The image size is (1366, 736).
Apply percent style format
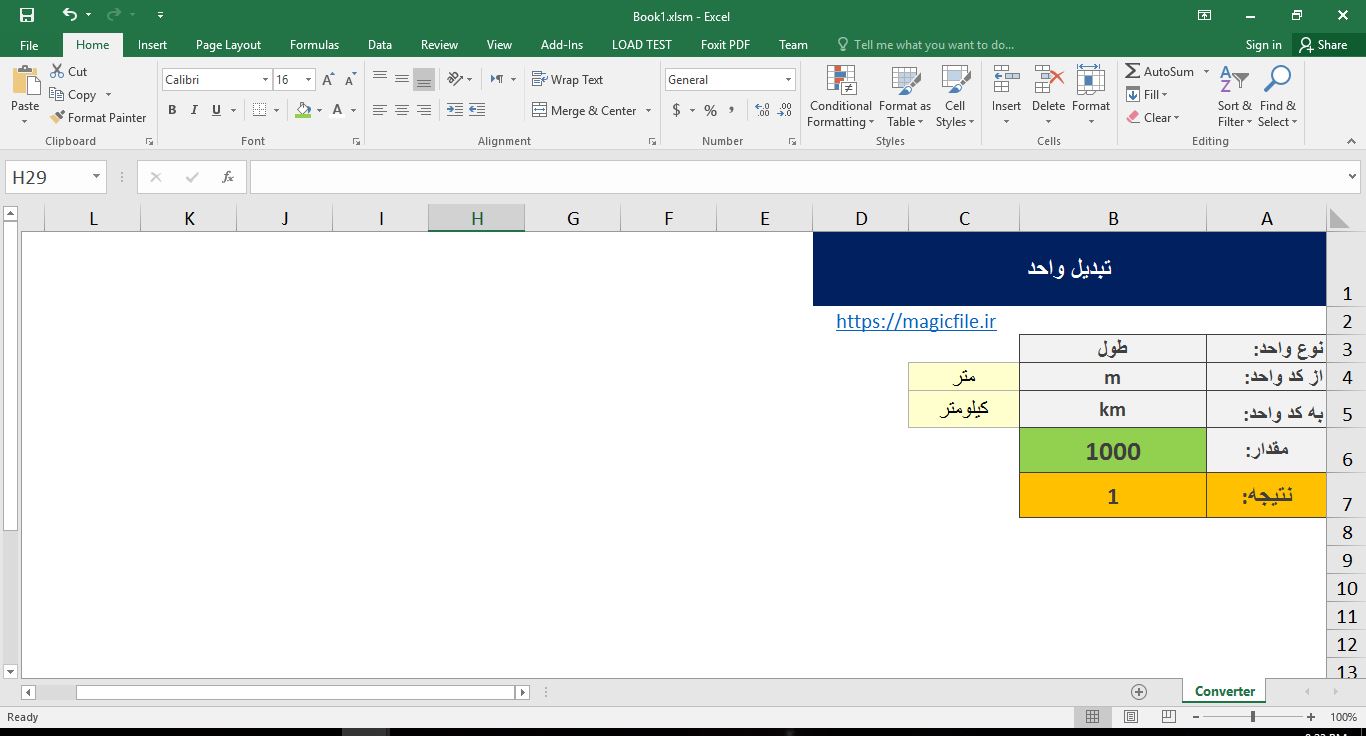click(x=710, y=110)
